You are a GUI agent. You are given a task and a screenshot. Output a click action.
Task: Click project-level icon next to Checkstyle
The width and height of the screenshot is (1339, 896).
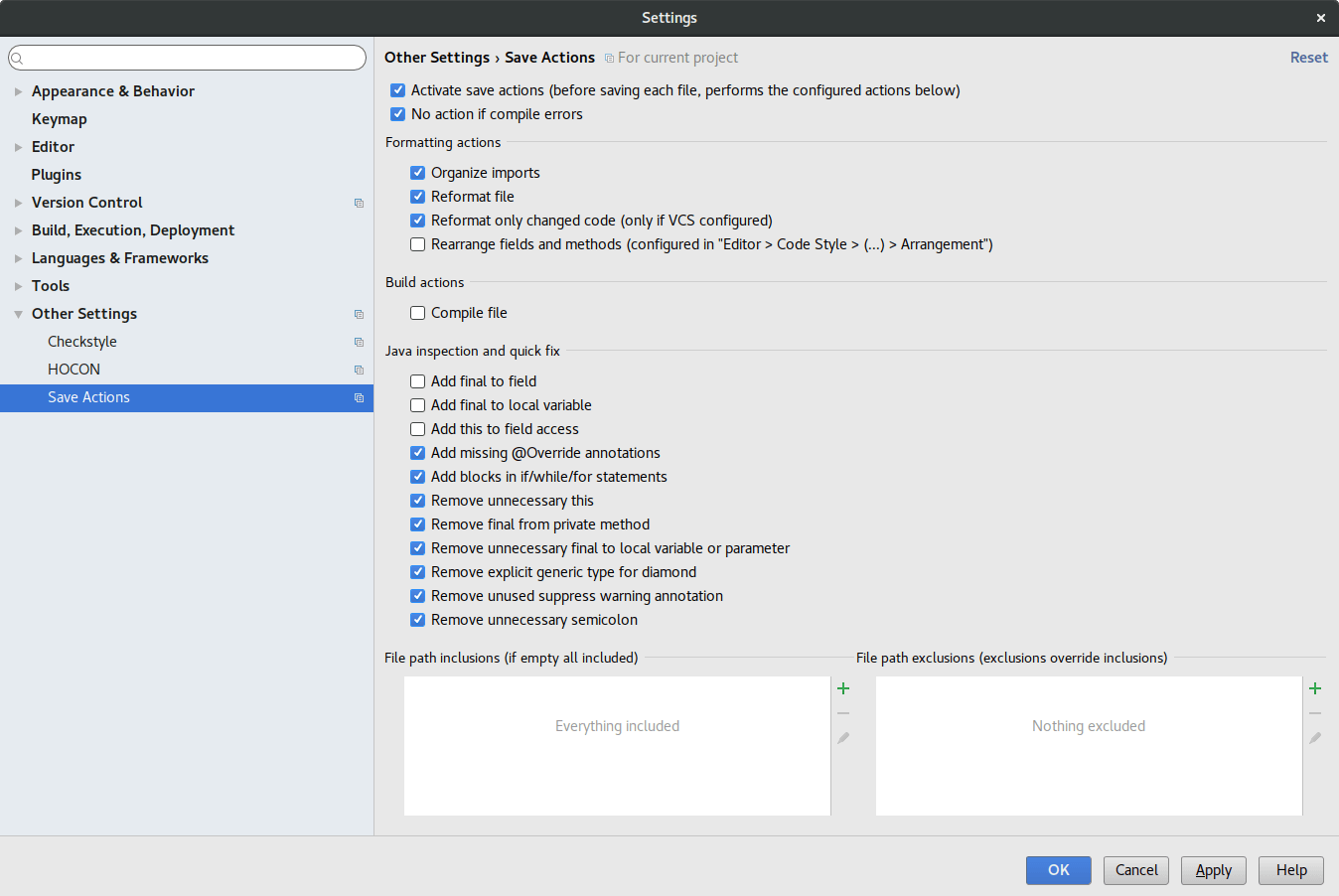[x=359, y=342]
